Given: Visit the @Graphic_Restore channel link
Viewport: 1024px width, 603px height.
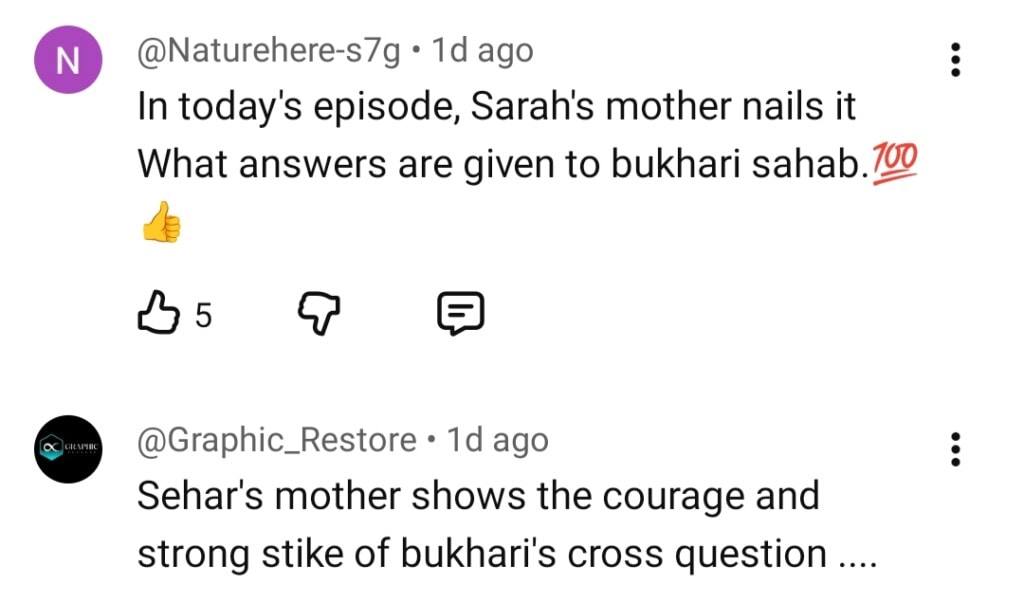Looking at the screenshot, I should (277, 440).
